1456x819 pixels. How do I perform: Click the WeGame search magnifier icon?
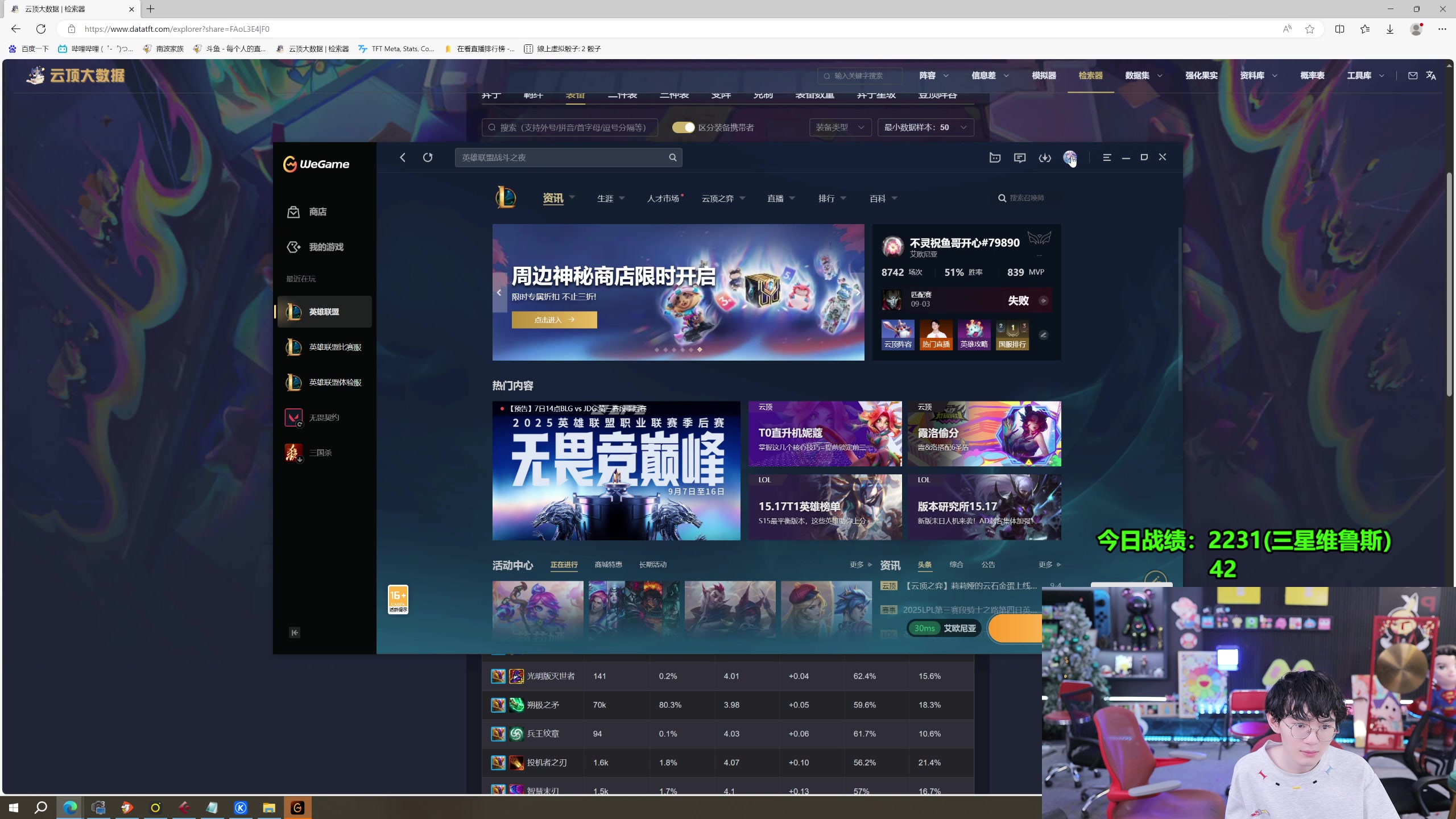tap(672, 158)
